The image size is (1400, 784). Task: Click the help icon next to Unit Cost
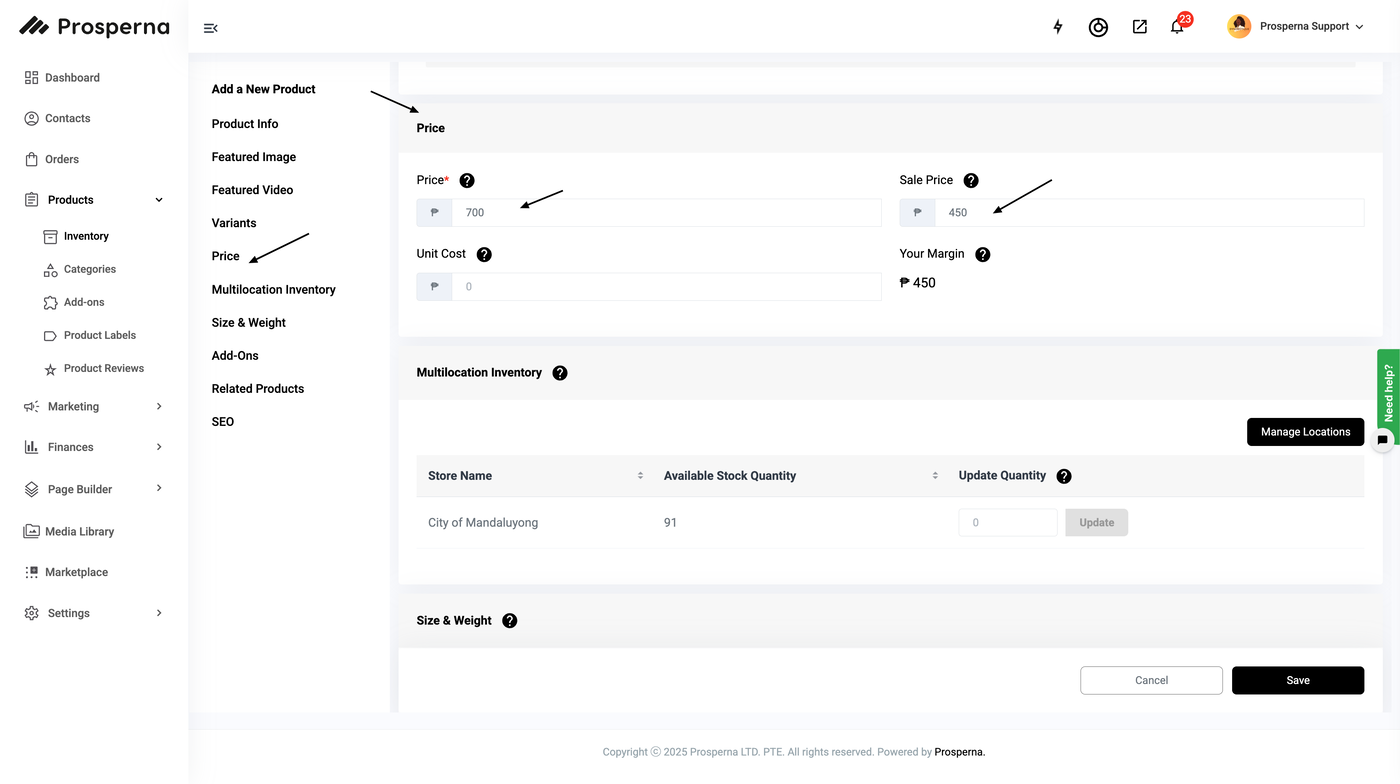[484, 255]
